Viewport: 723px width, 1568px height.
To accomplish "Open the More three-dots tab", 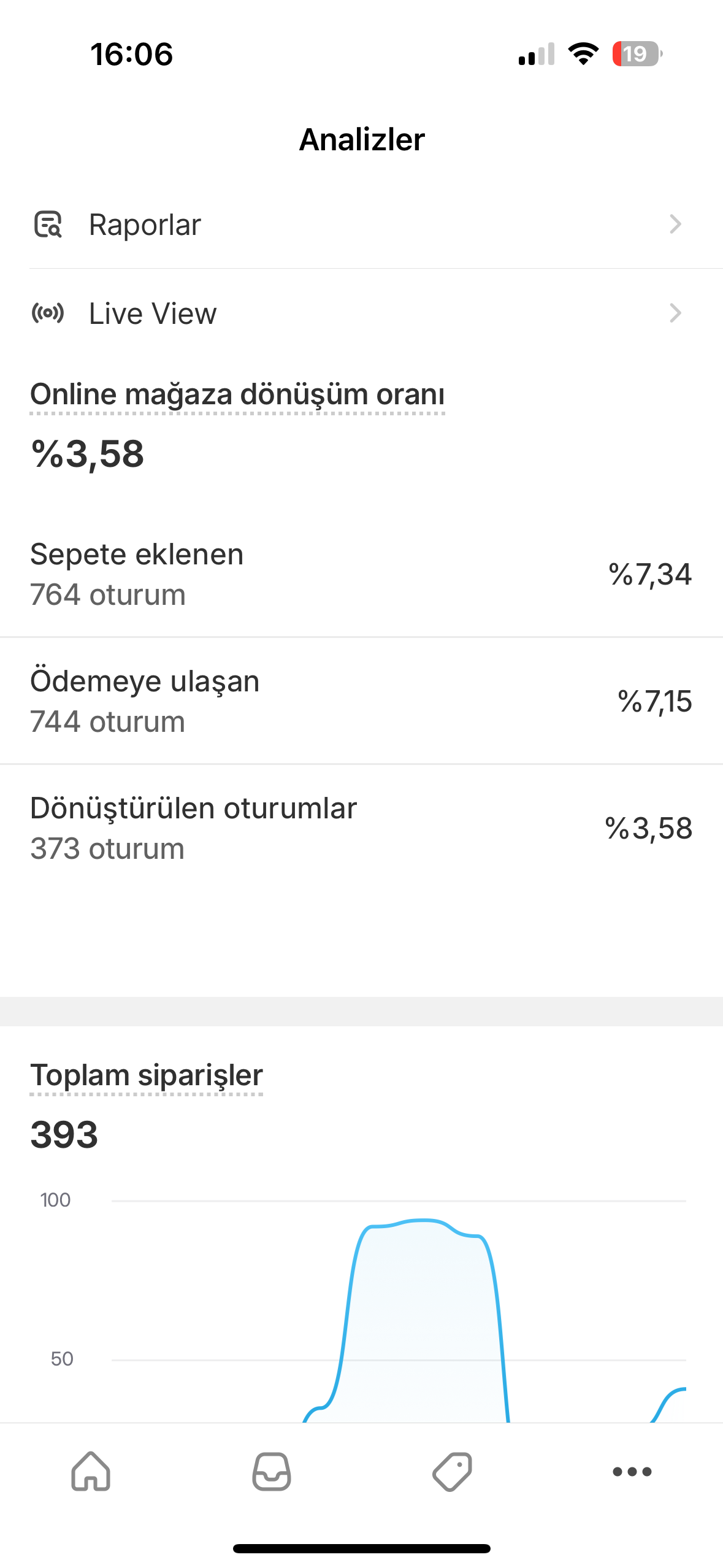I will 632,1471.
